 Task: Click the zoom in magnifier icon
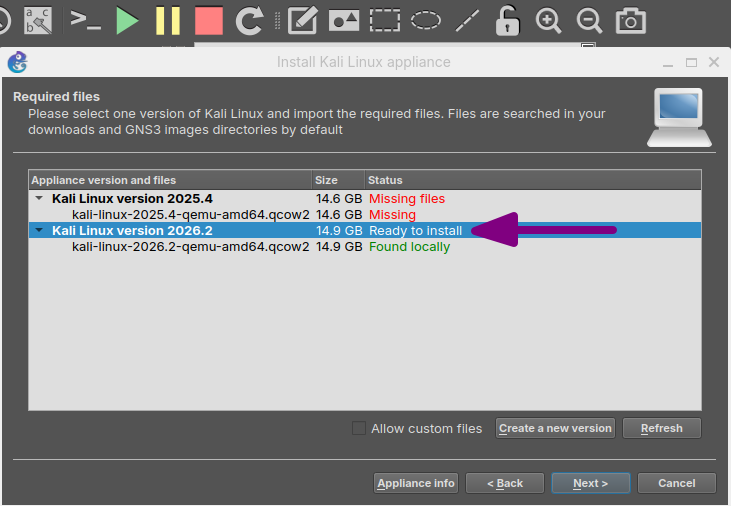548,21
